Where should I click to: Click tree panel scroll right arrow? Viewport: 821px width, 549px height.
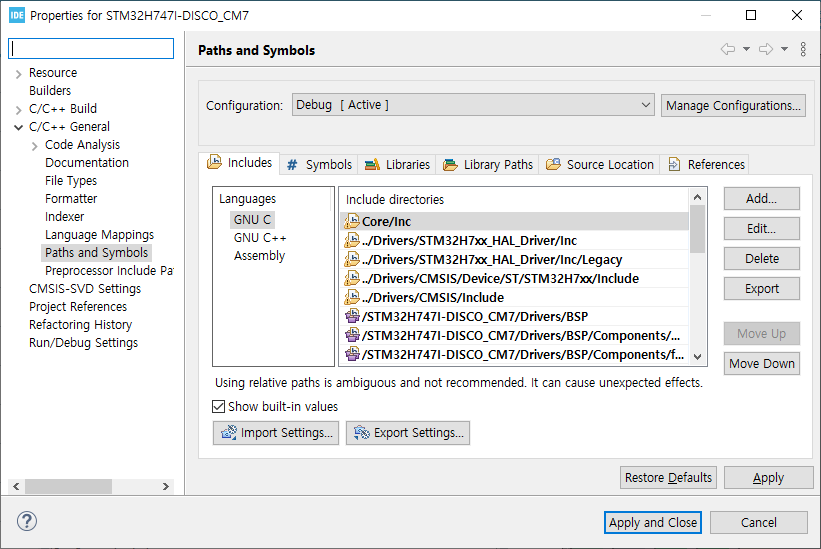click(x=165, y=486)
